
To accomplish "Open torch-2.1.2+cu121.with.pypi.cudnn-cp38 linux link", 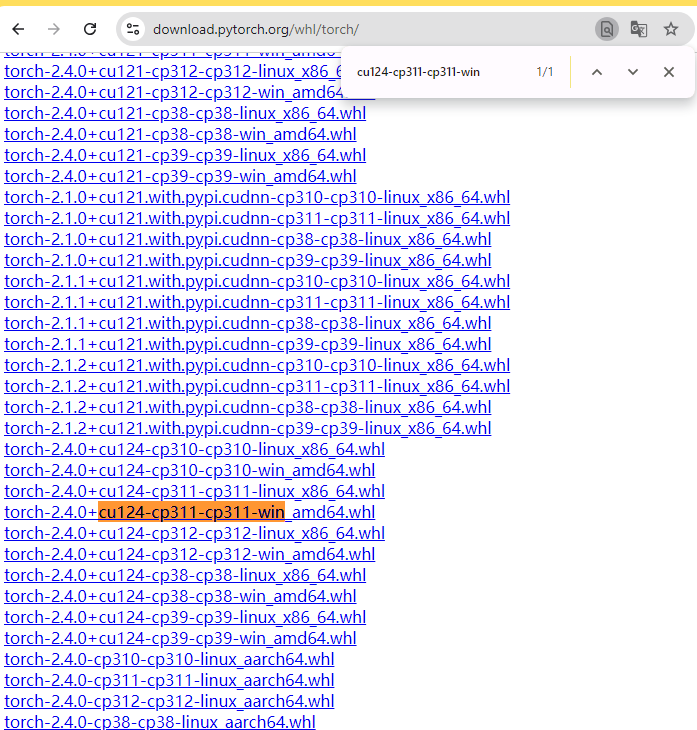I will (248, 407).
